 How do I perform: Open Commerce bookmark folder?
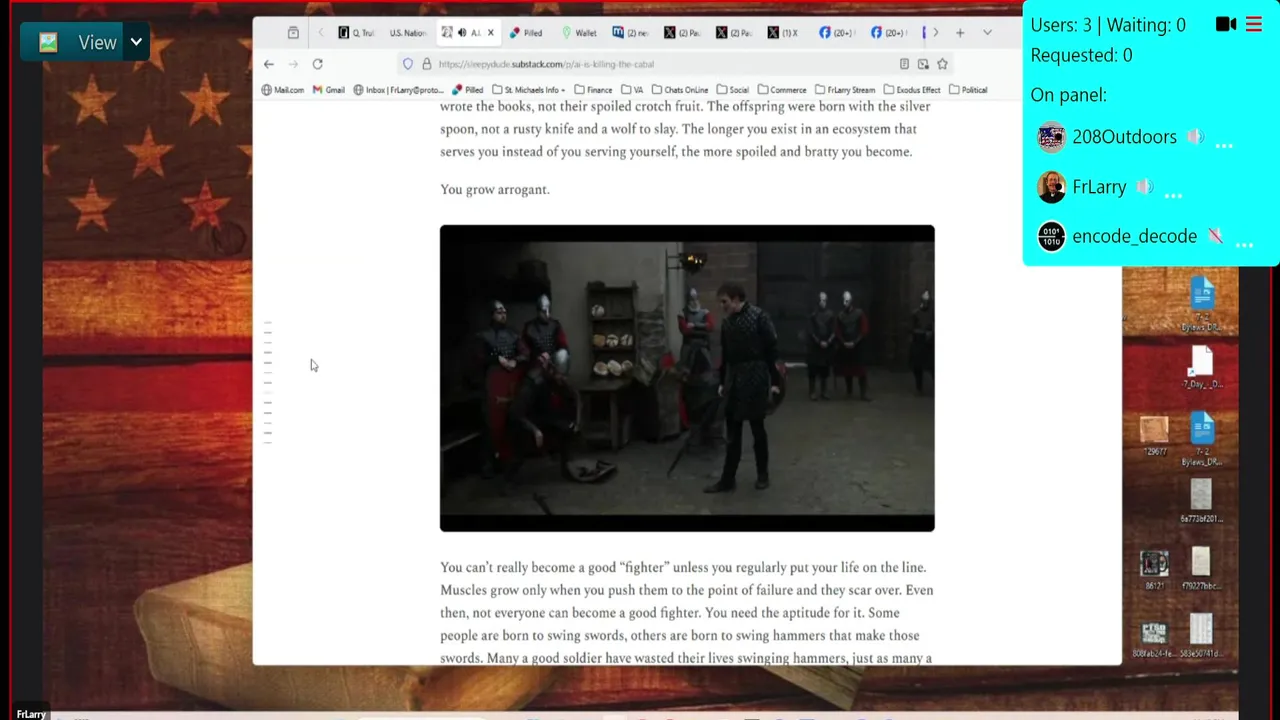coord(782,90)
